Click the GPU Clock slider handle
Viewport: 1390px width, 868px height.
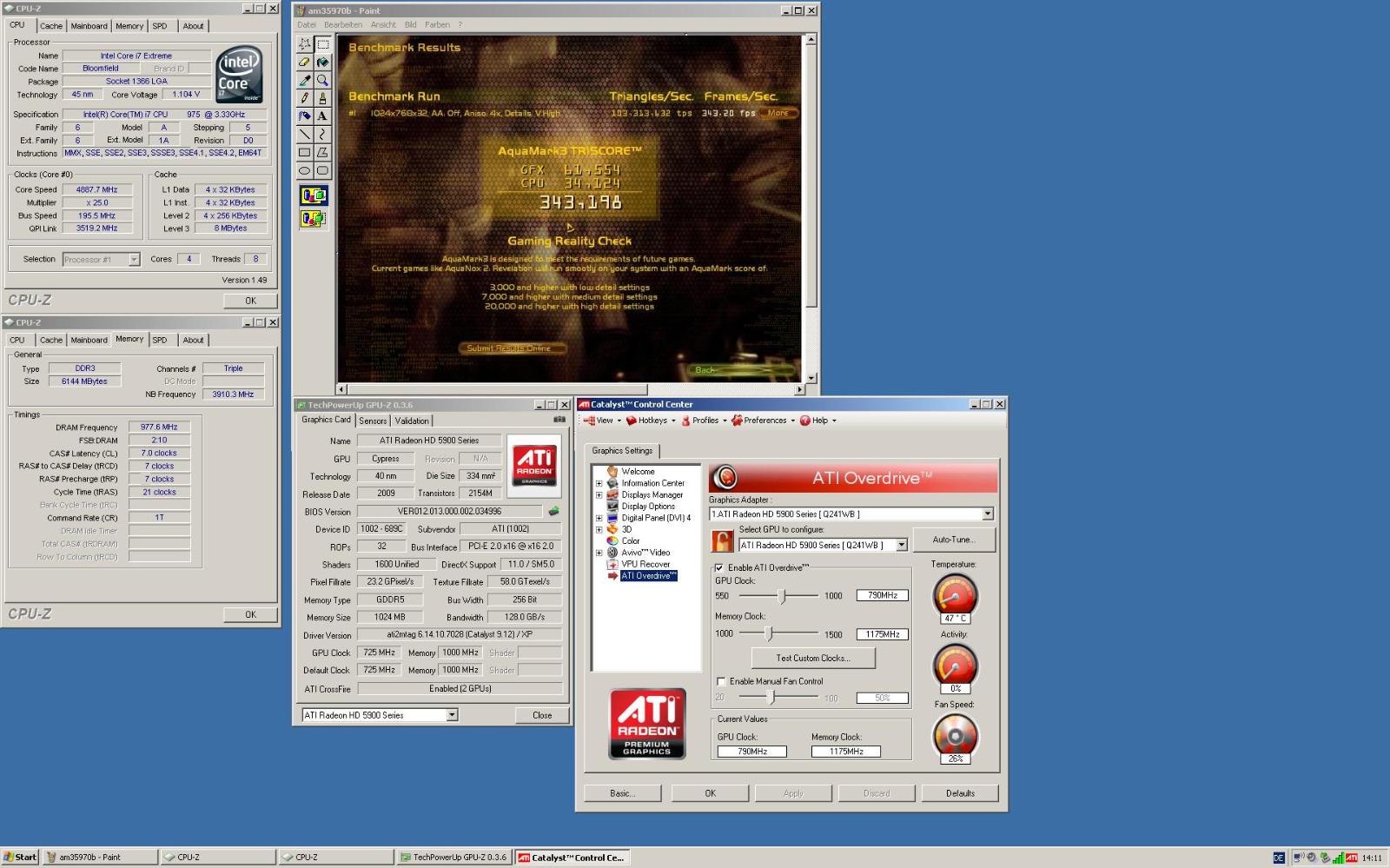tap(782, 596)
